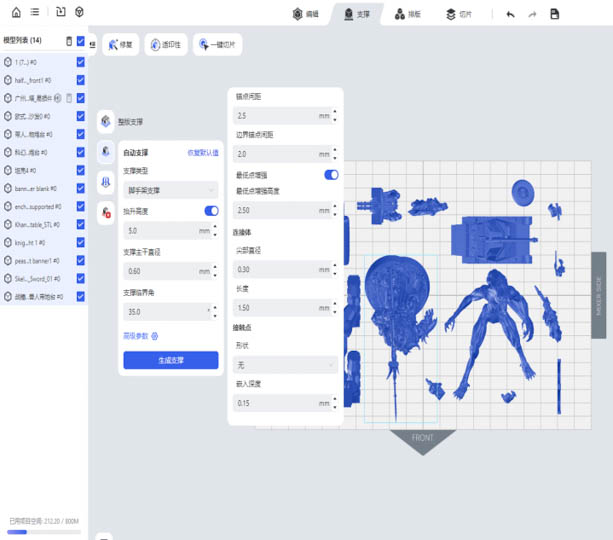Undo the last action
The width and height of the screenshot is (613, 540).
(511, 14)
